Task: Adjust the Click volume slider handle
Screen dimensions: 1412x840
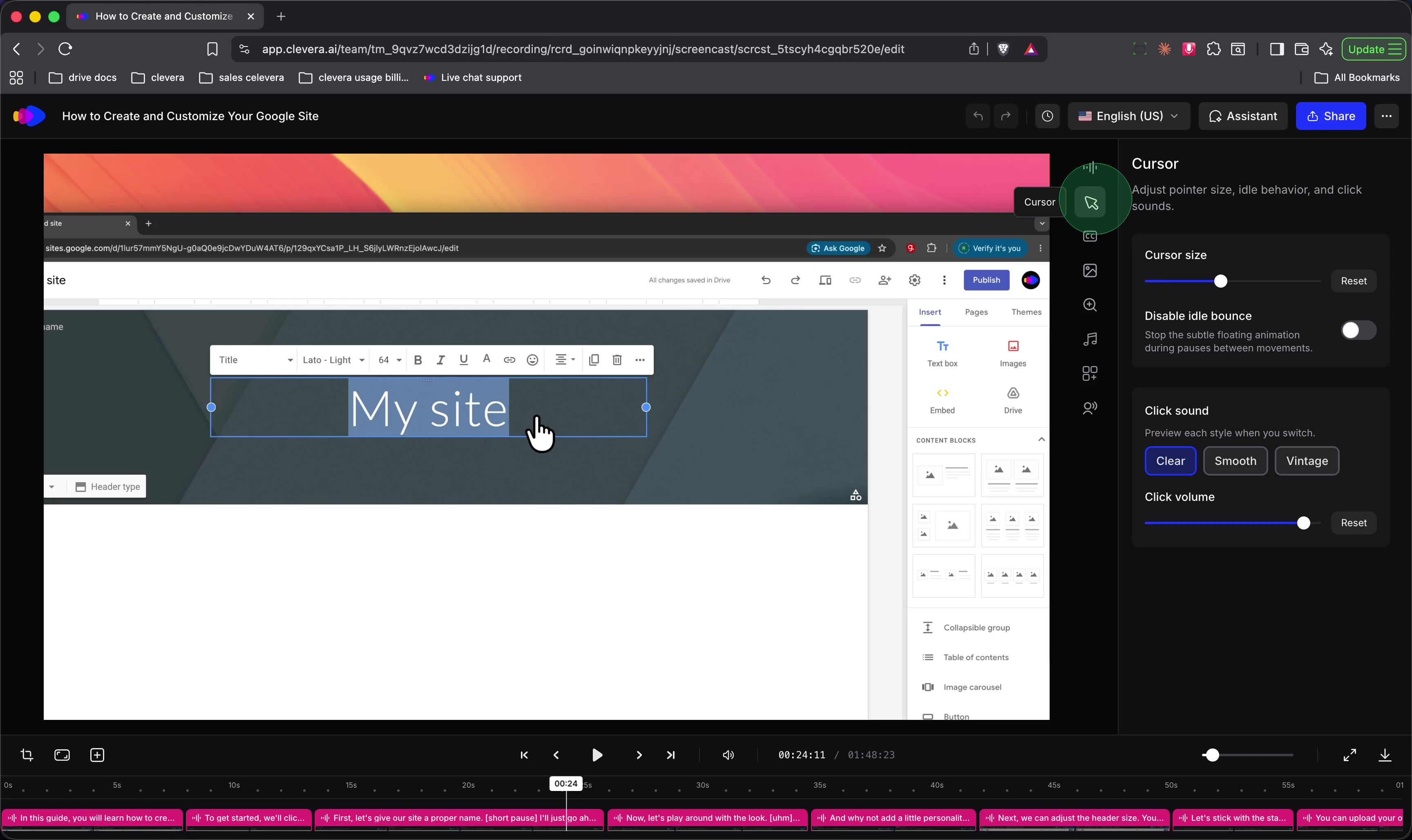Action: [1303, 523]
